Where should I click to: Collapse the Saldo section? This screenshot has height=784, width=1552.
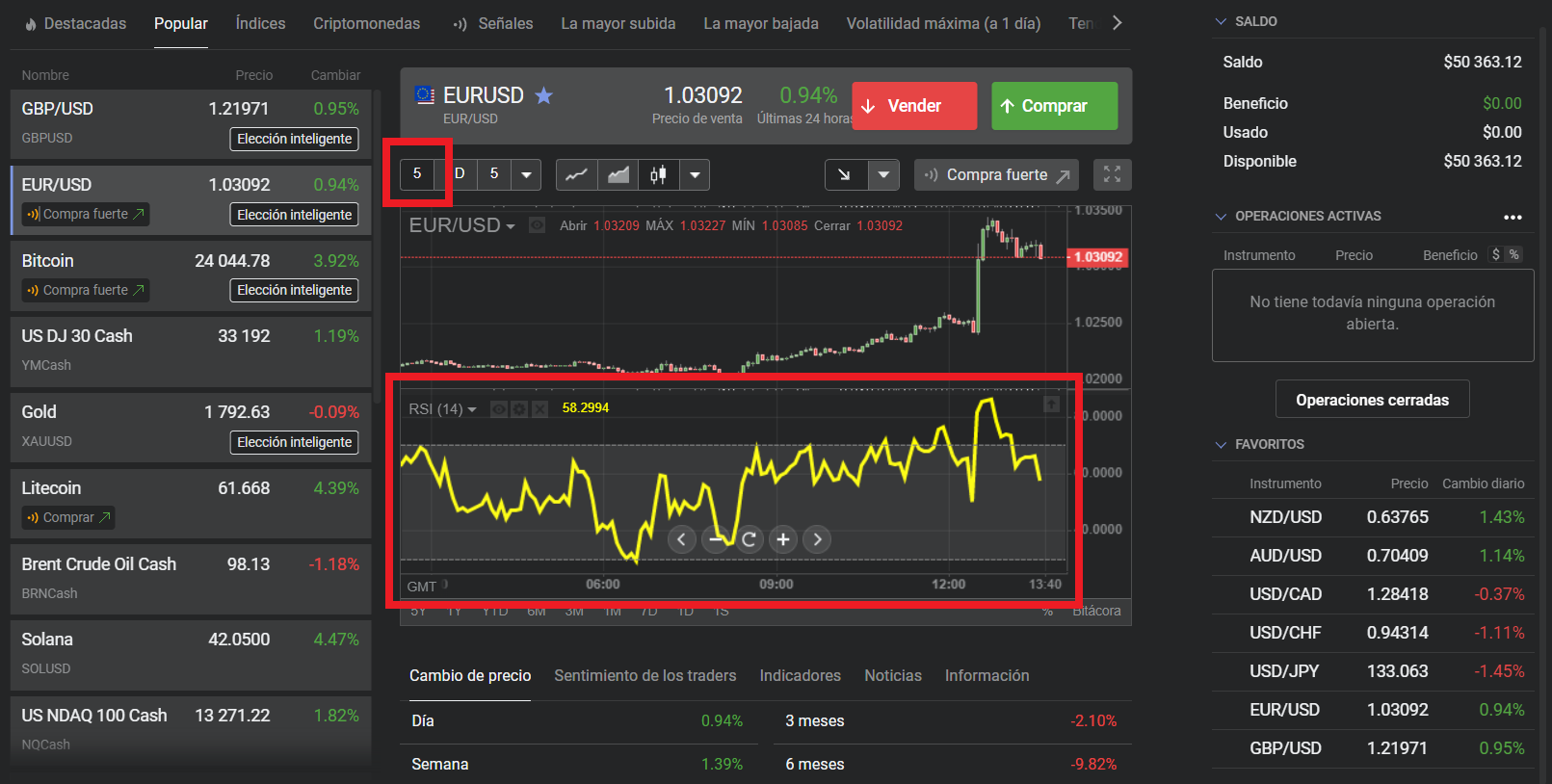click(x=1222, y=21)
